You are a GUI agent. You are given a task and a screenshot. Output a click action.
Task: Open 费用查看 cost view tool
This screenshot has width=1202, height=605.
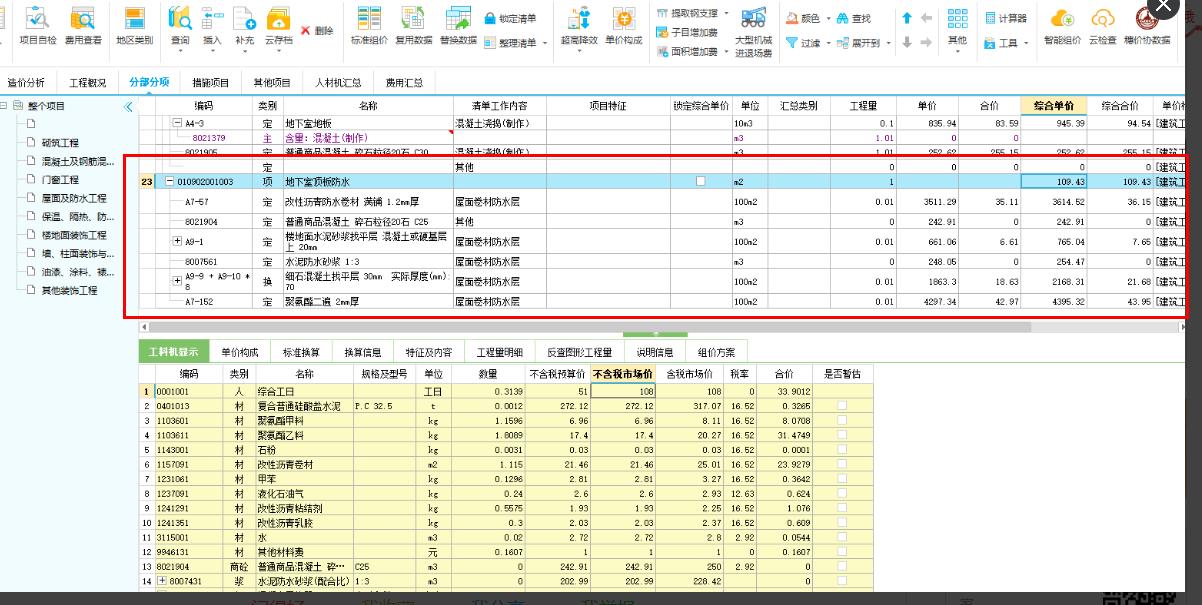pos(83,27)
